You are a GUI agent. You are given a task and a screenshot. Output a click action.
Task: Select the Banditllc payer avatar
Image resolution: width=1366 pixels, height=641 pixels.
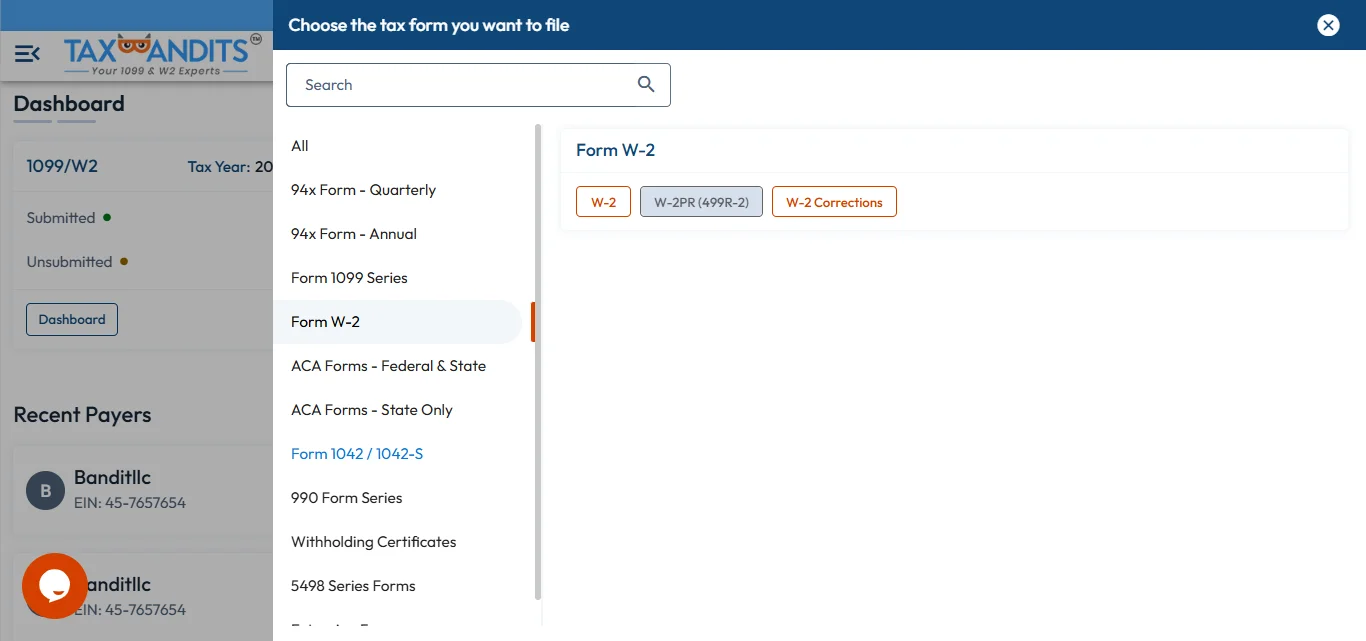(x=44, y=490)
